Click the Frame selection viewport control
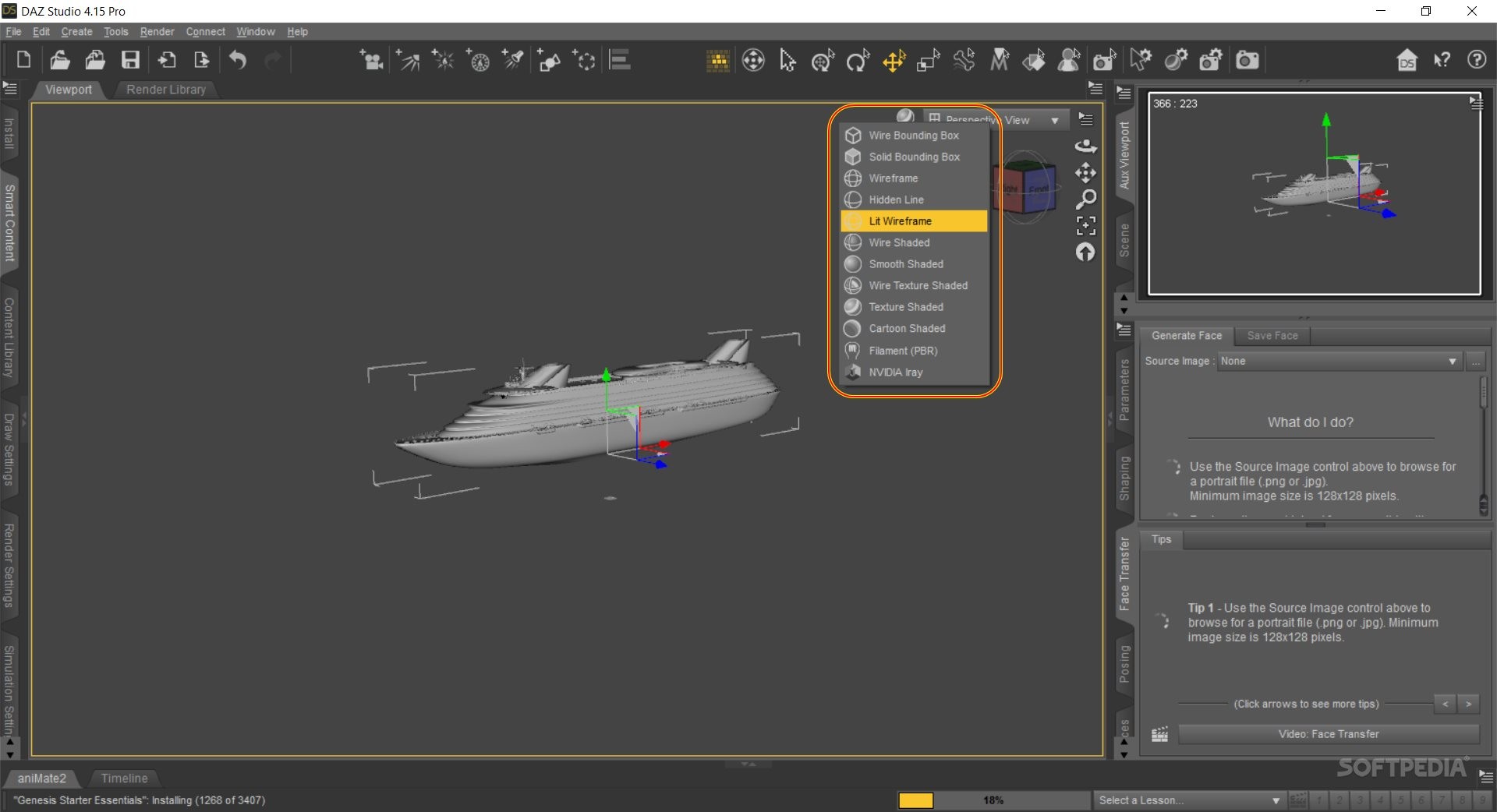This screenshot has height=812, width=1497. point(1085,226)
